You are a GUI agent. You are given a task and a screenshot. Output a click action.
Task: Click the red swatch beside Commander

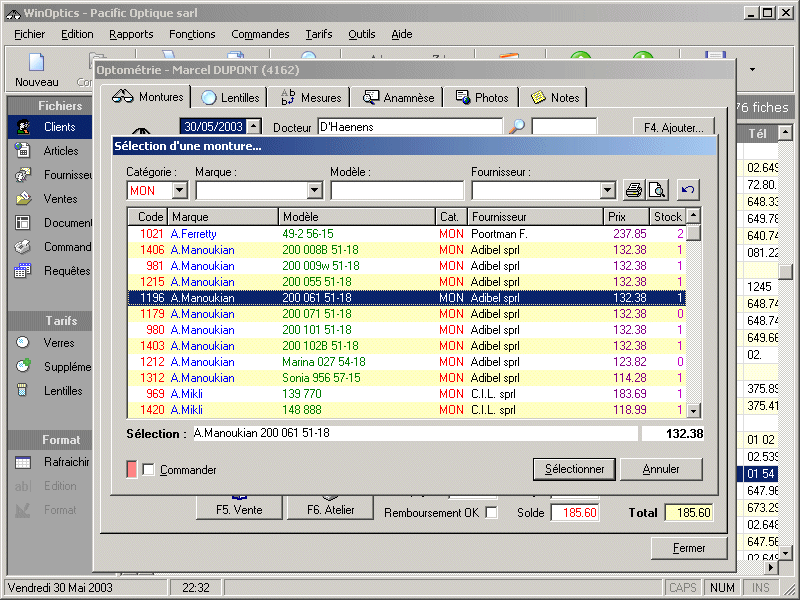click(132, 470)
